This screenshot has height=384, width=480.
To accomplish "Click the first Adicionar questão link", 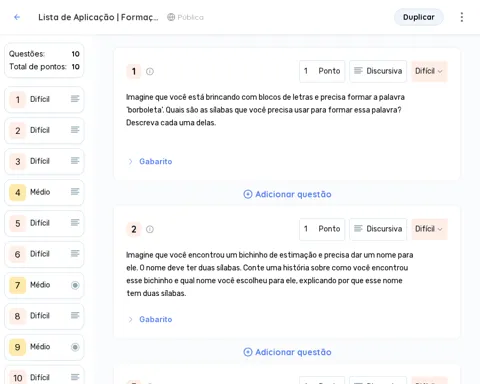I will tap(287, 194).
